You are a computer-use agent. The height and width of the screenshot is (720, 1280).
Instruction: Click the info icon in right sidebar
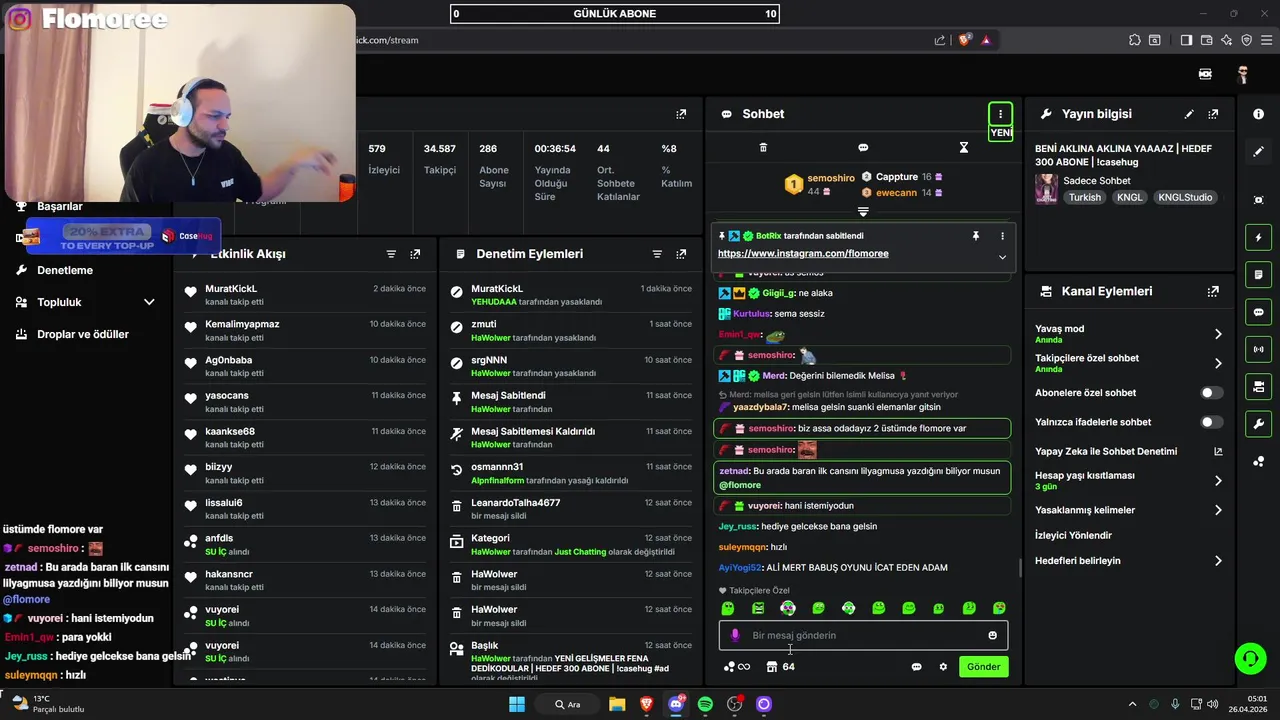click(1258, 114)
